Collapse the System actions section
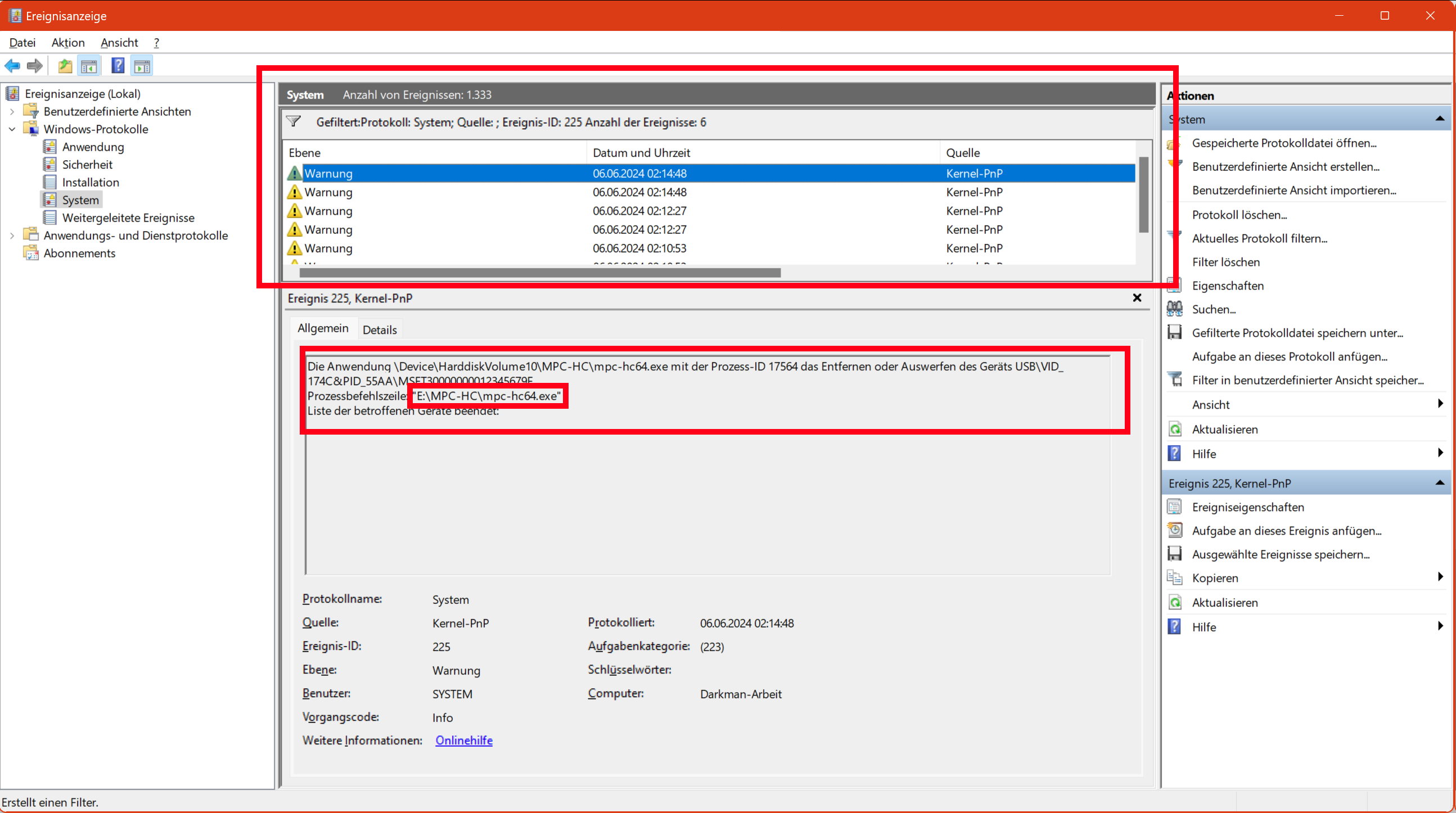The width and height of the screenshot is (1456, 813). [1439, 119]
